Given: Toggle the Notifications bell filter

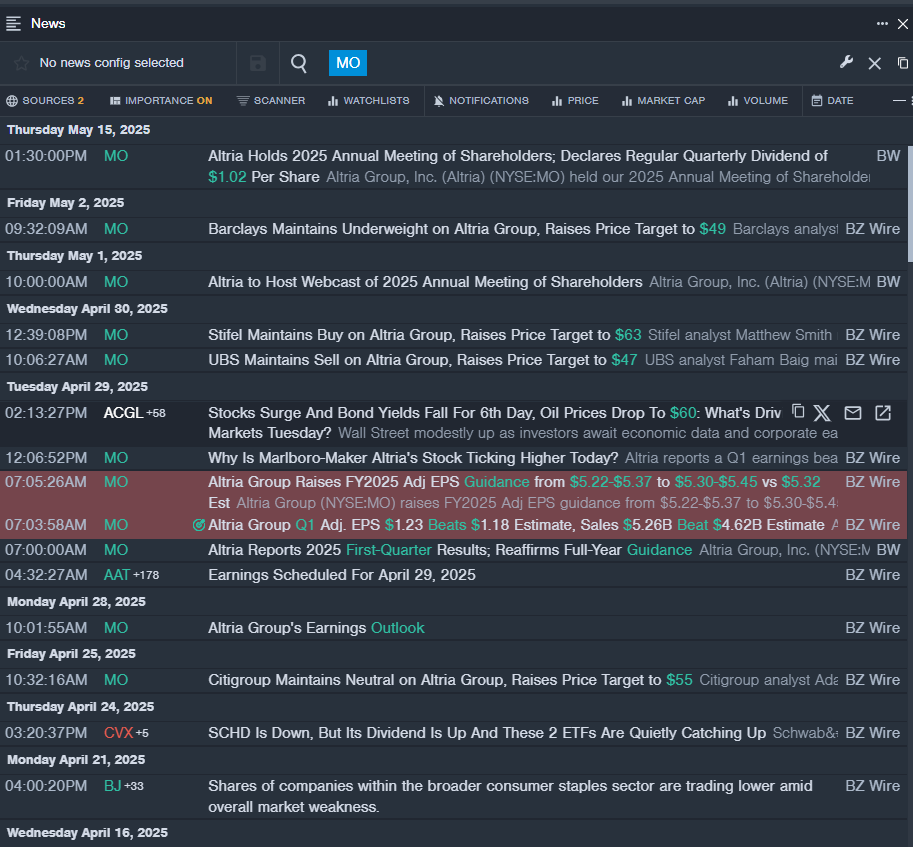Looking at the screenshot, I should click(x=481, y=101).
